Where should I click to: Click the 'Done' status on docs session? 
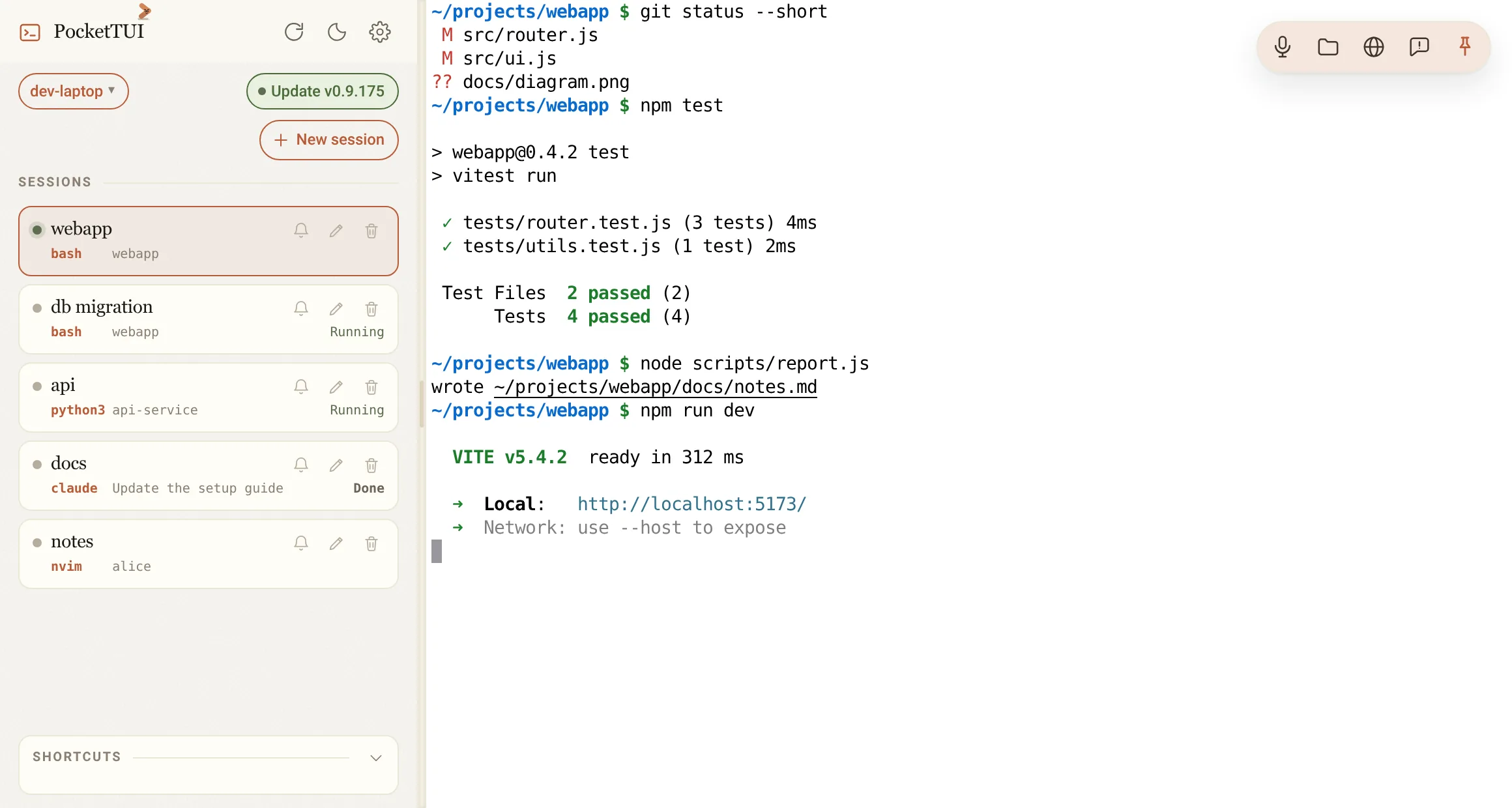point(369,488)
